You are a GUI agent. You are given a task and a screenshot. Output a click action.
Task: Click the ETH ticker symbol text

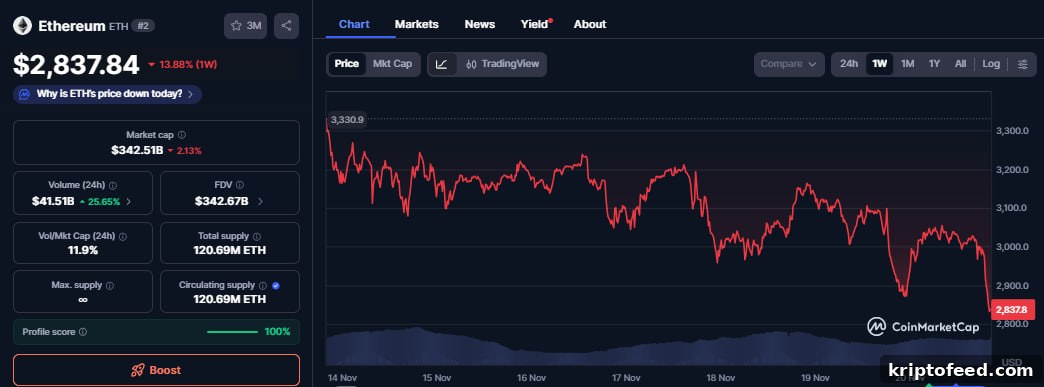point(119,27)
